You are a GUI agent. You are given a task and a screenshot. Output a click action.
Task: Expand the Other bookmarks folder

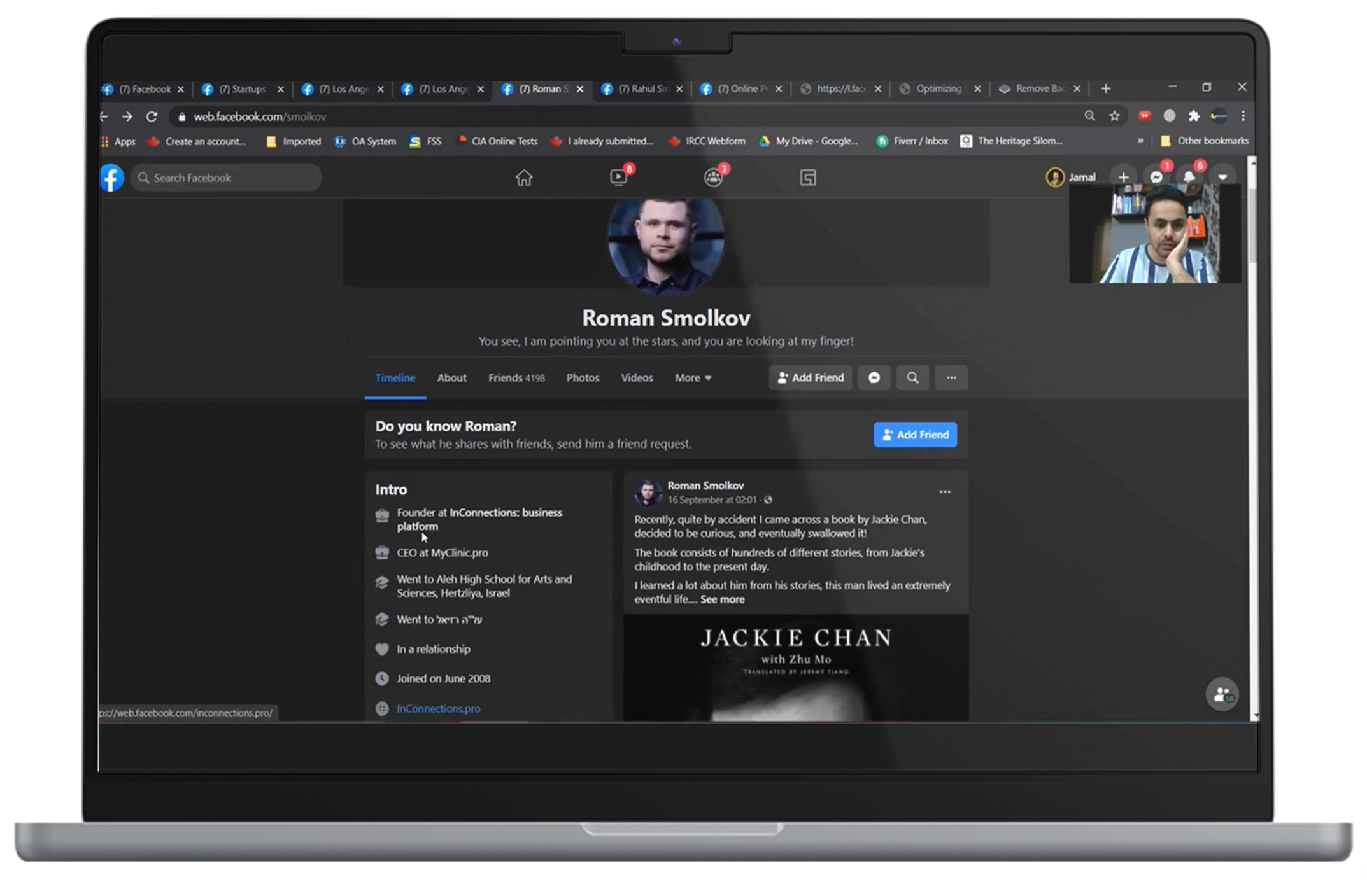[1205, 141]
